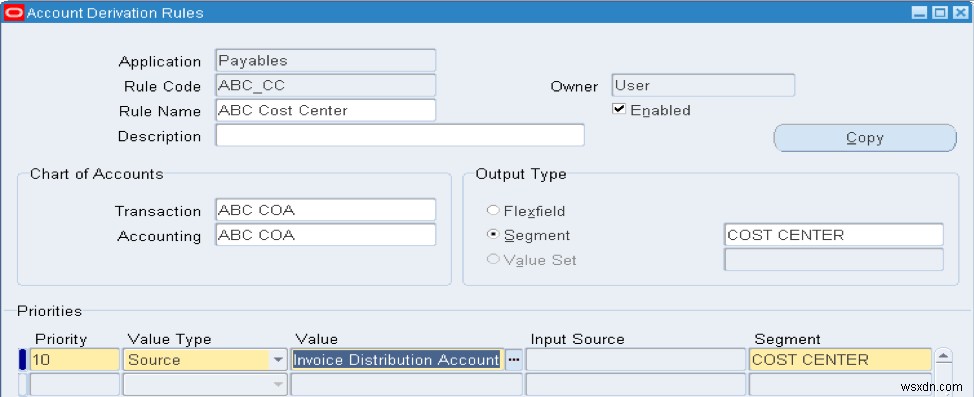Viewport: 974px width, 397px height.
Task: Open list of values beside Value field
Action: pos(514,360)
